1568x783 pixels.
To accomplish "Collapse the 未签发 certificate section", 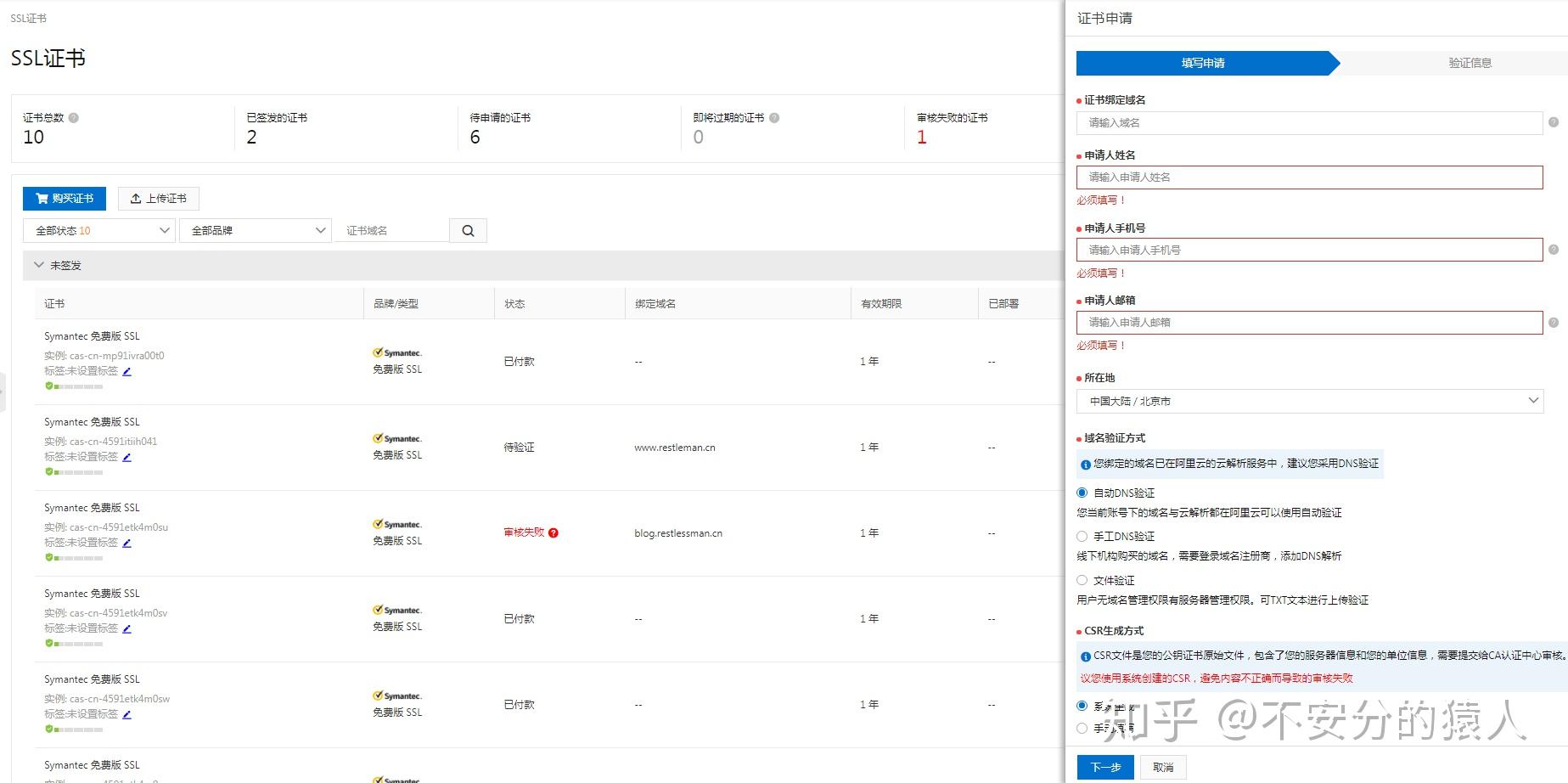I will pos(39,264).
